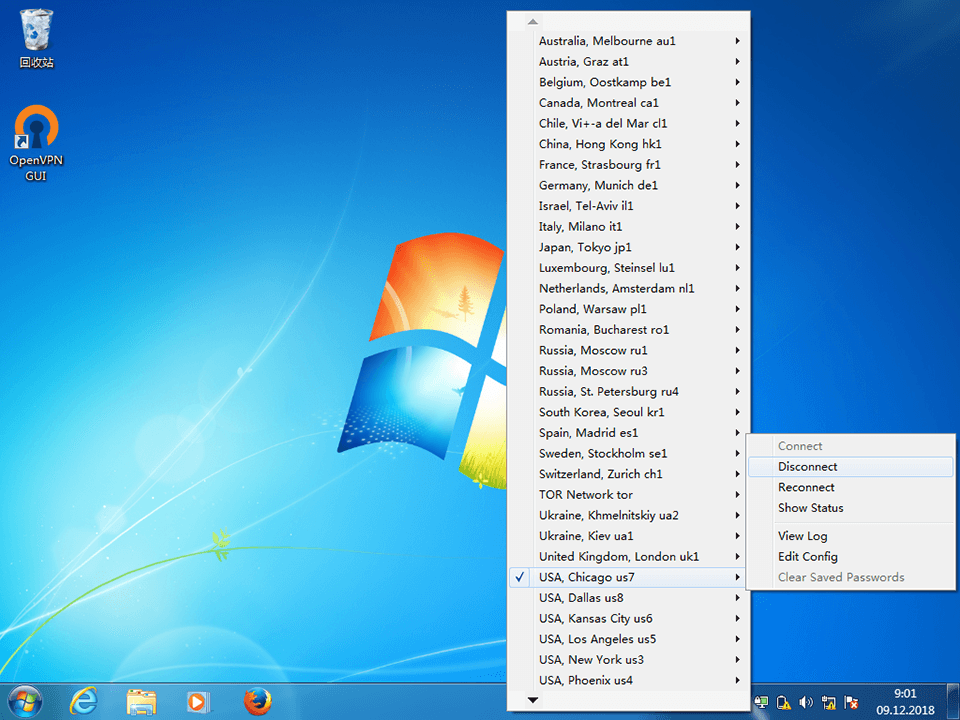Viewport: 960px width, 720px height.
Task: Click the network tray icon
Action: (828, 702)
